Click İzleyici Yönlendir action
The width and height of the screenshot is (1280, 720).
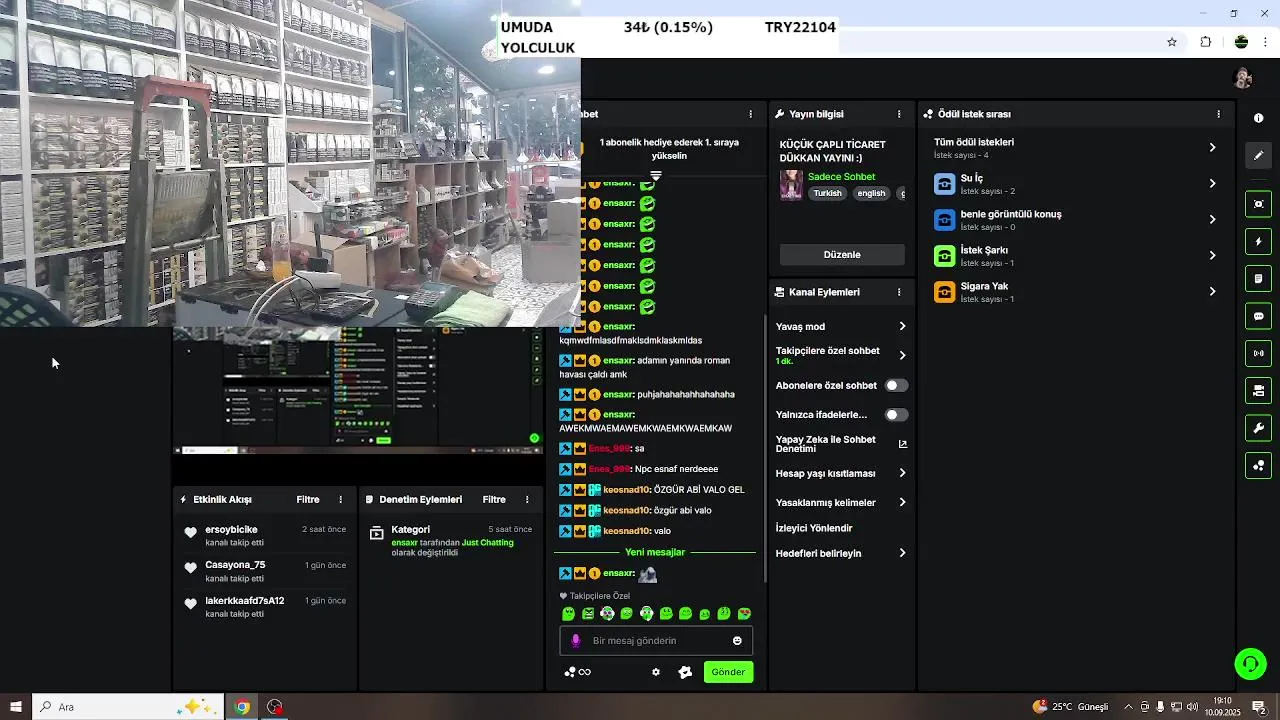click(x=814, y=528)
